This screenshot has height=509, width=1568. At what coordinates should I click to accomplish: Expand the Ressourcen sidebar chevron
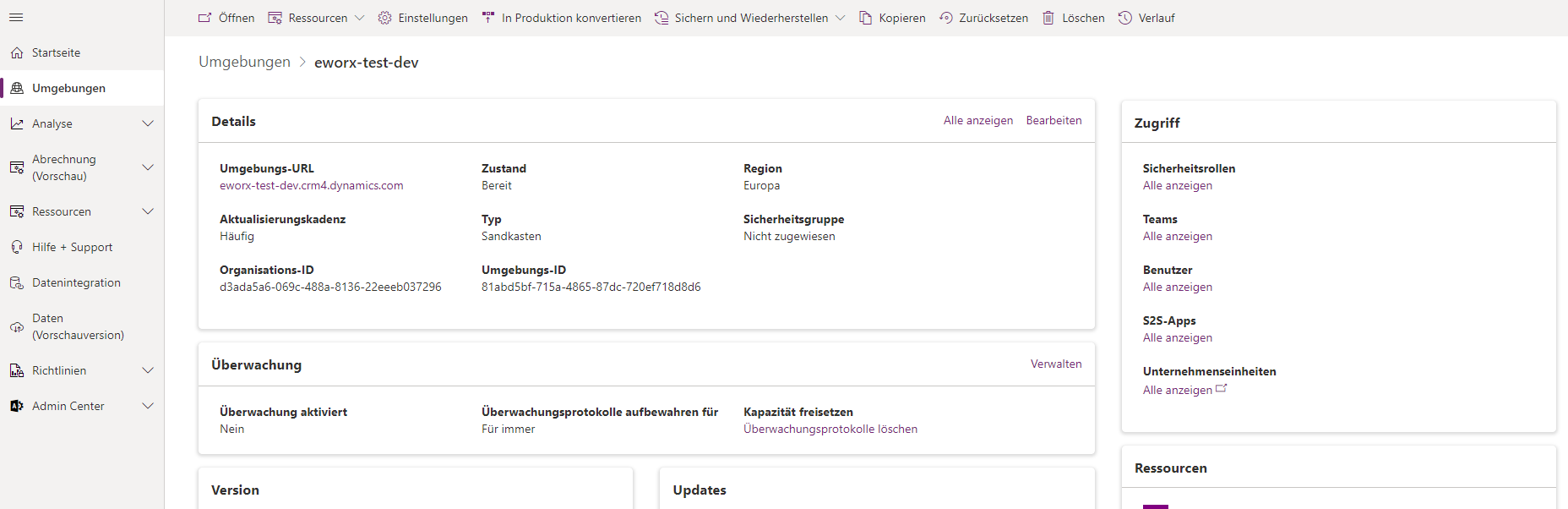[x=148, y=211]
